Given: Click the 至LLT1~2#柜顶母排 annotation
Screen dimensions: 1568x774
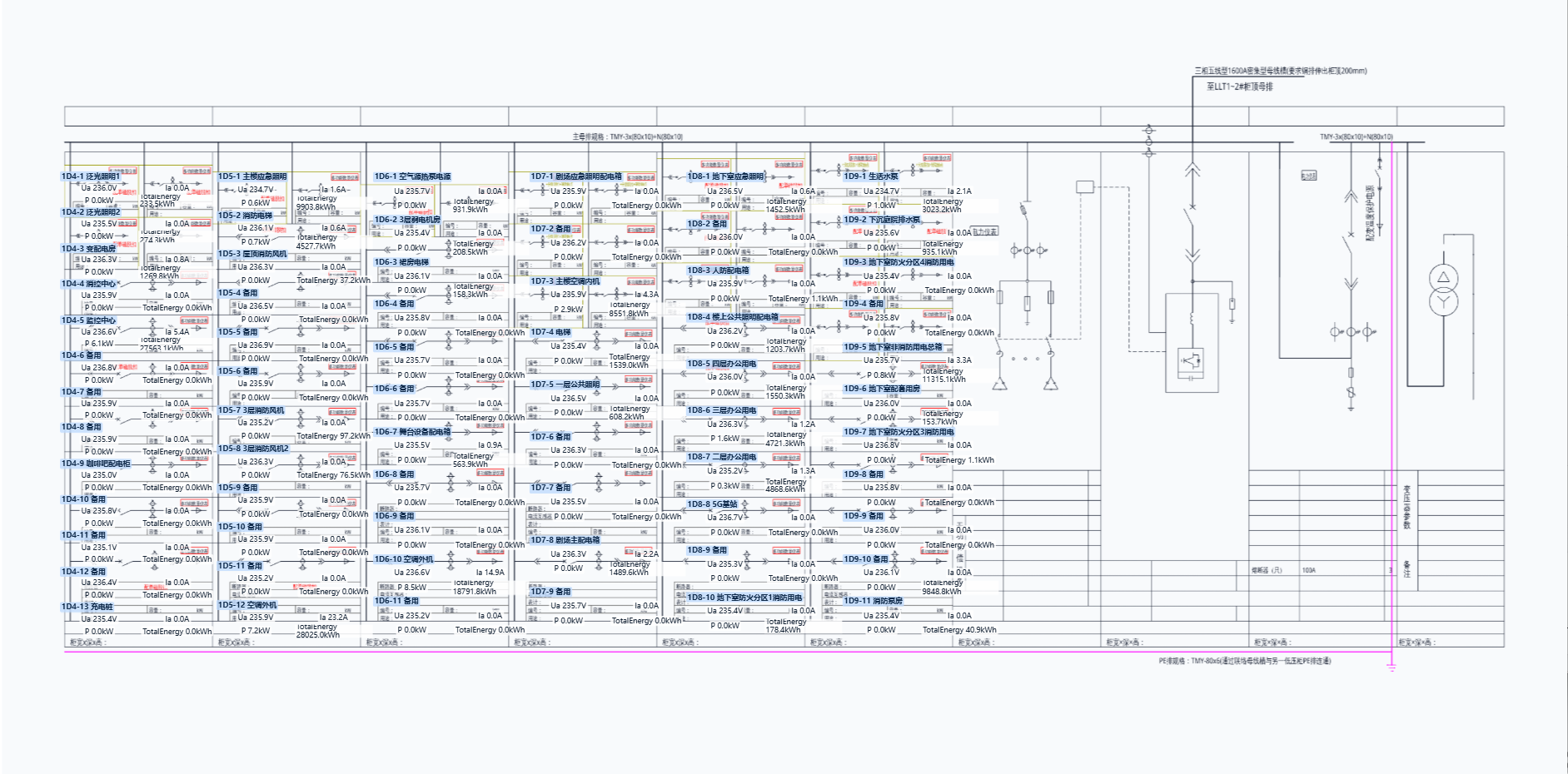Looking at the screenshot, I should coord(1240,87).
